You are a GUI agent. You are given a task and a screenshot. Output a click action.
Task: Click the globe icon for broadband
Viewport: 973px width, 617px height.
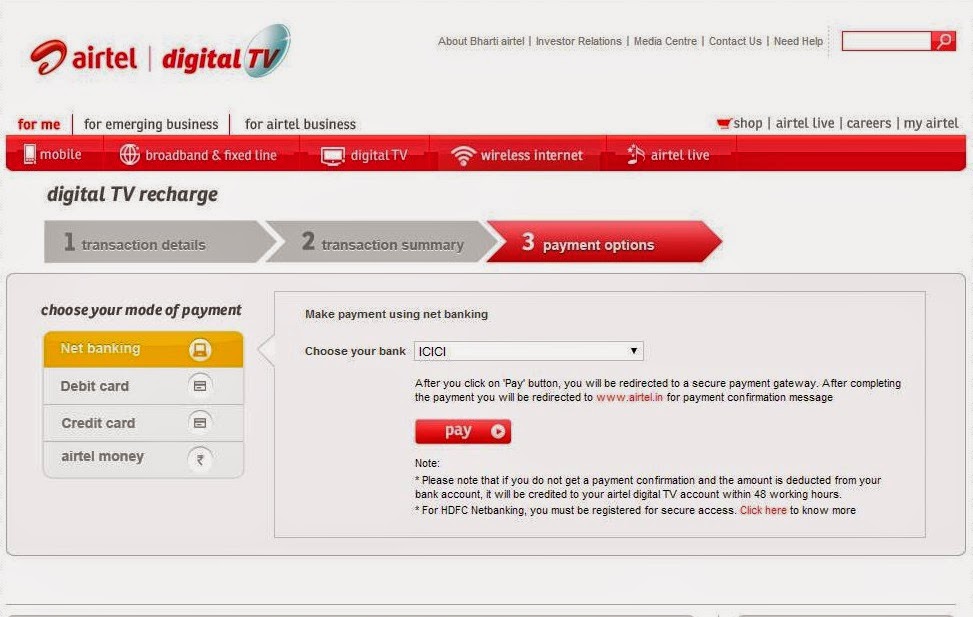129,155
